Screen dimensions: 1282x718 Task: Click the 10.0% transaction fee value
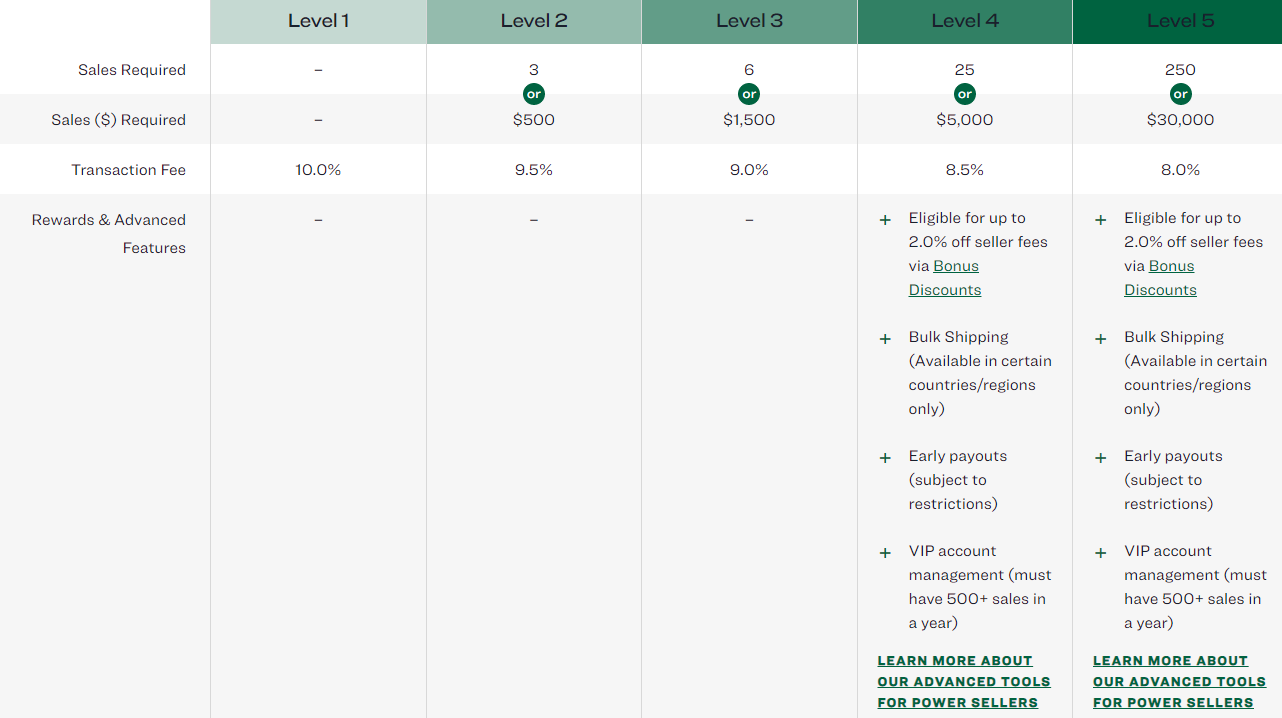pyautogui.click(x=318, y=170)
